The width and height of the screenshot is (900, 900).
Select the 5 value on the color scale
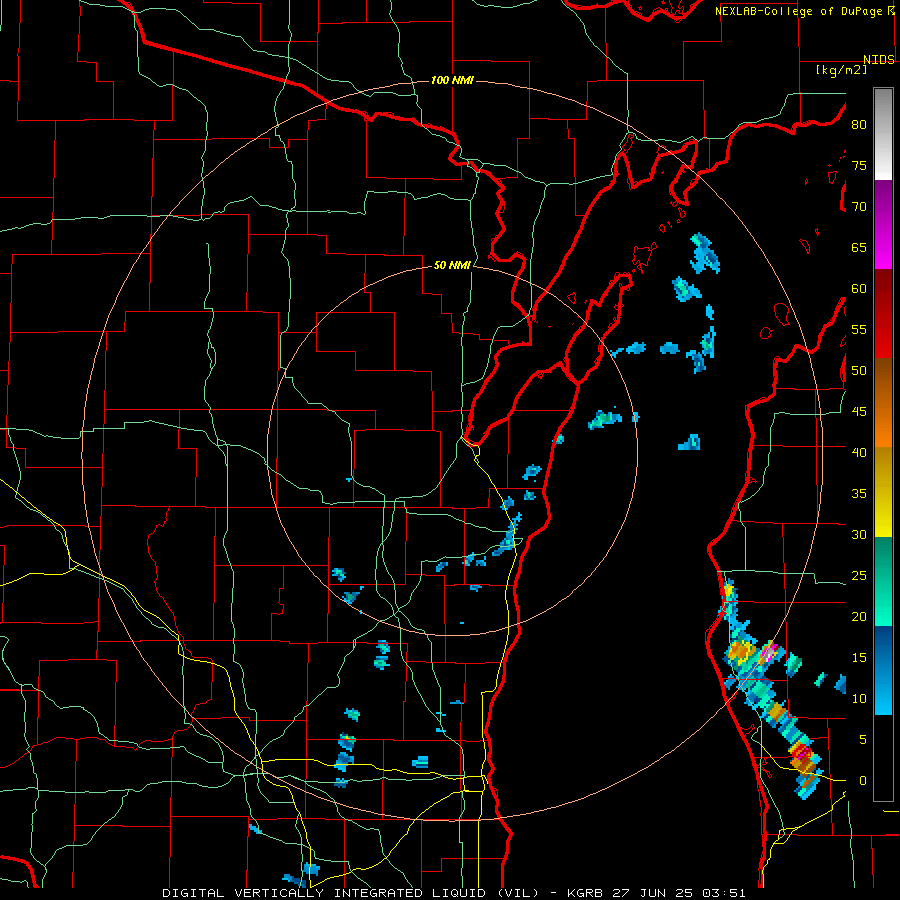coord(863,740)
